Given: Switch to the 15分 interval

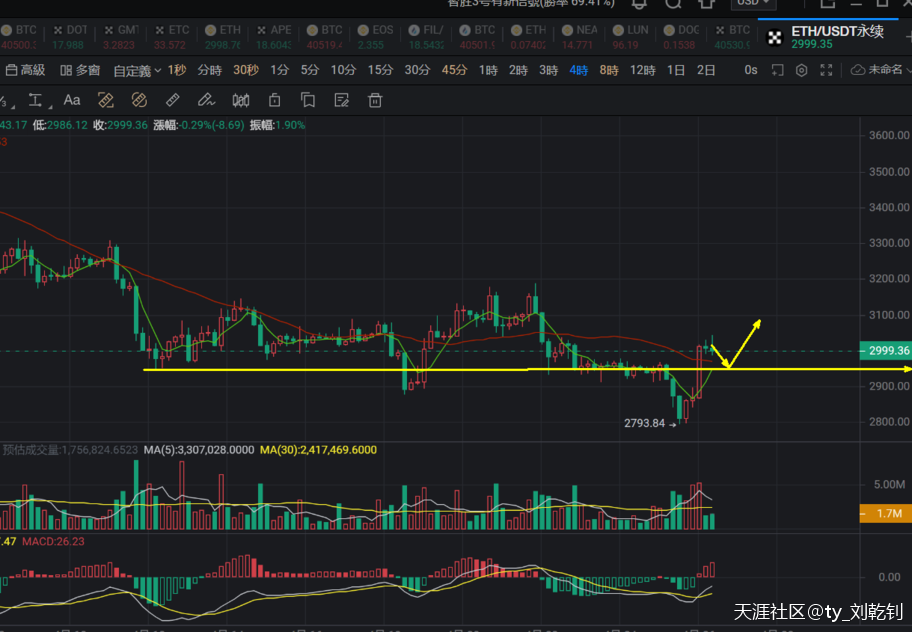Looking at the screenshot, I should 379,70.
